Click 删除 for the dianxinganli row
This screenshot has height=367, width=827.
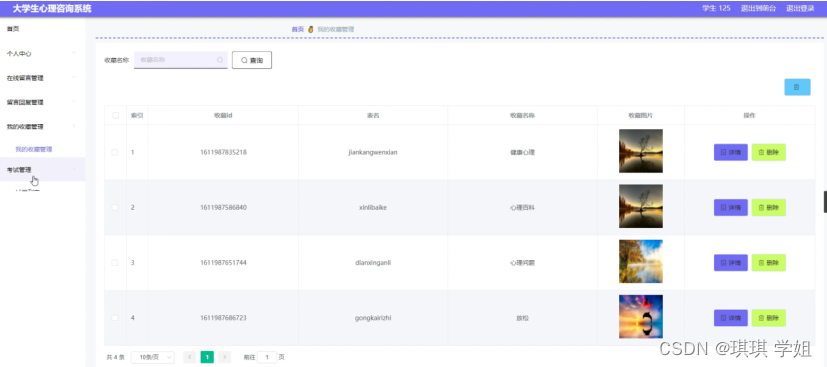[x=768, y=263]
